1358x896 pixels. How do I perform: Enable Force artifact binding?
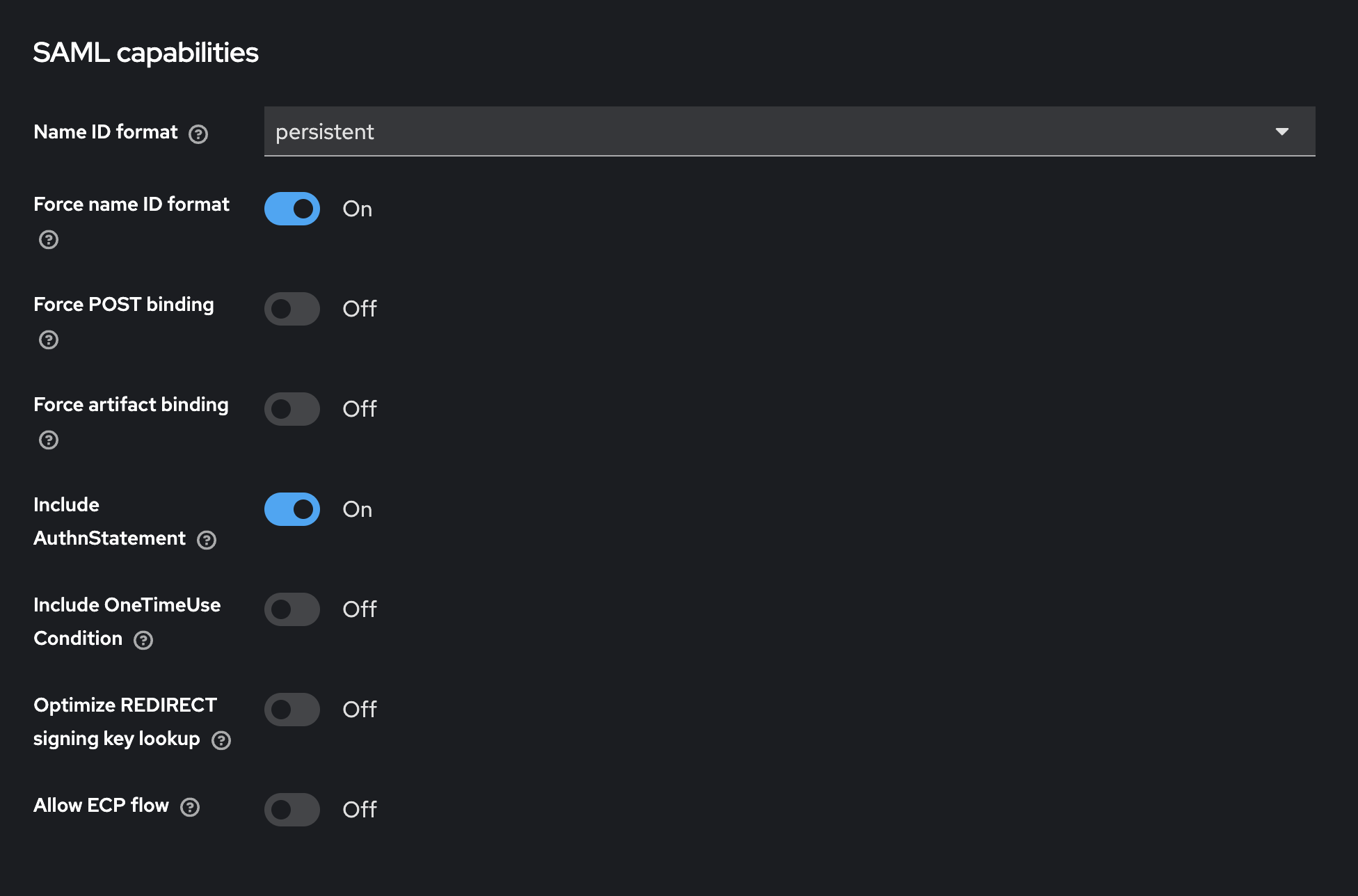click(291, 408)
